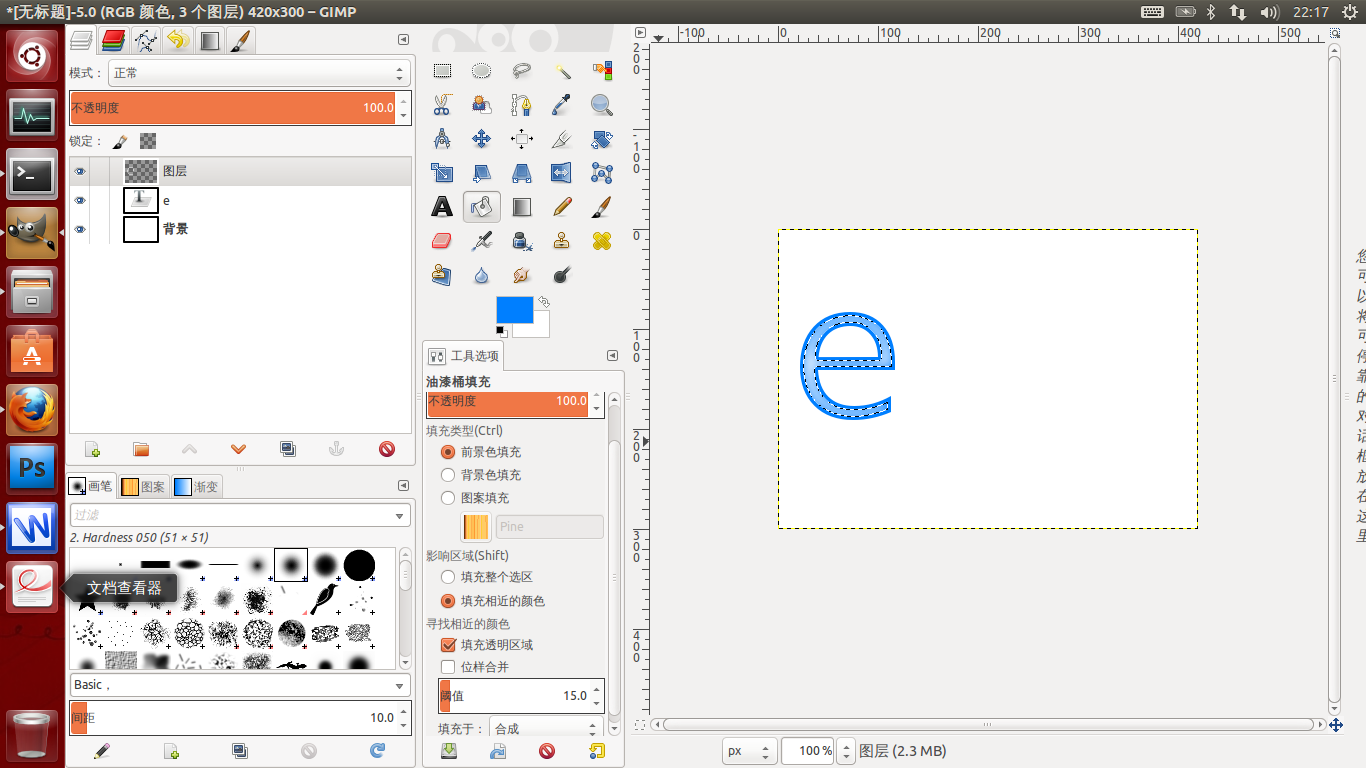This screenshot has height=768, width=1366.
Task: Choose the Color Picker eyedropper tool
Action: 562,105
